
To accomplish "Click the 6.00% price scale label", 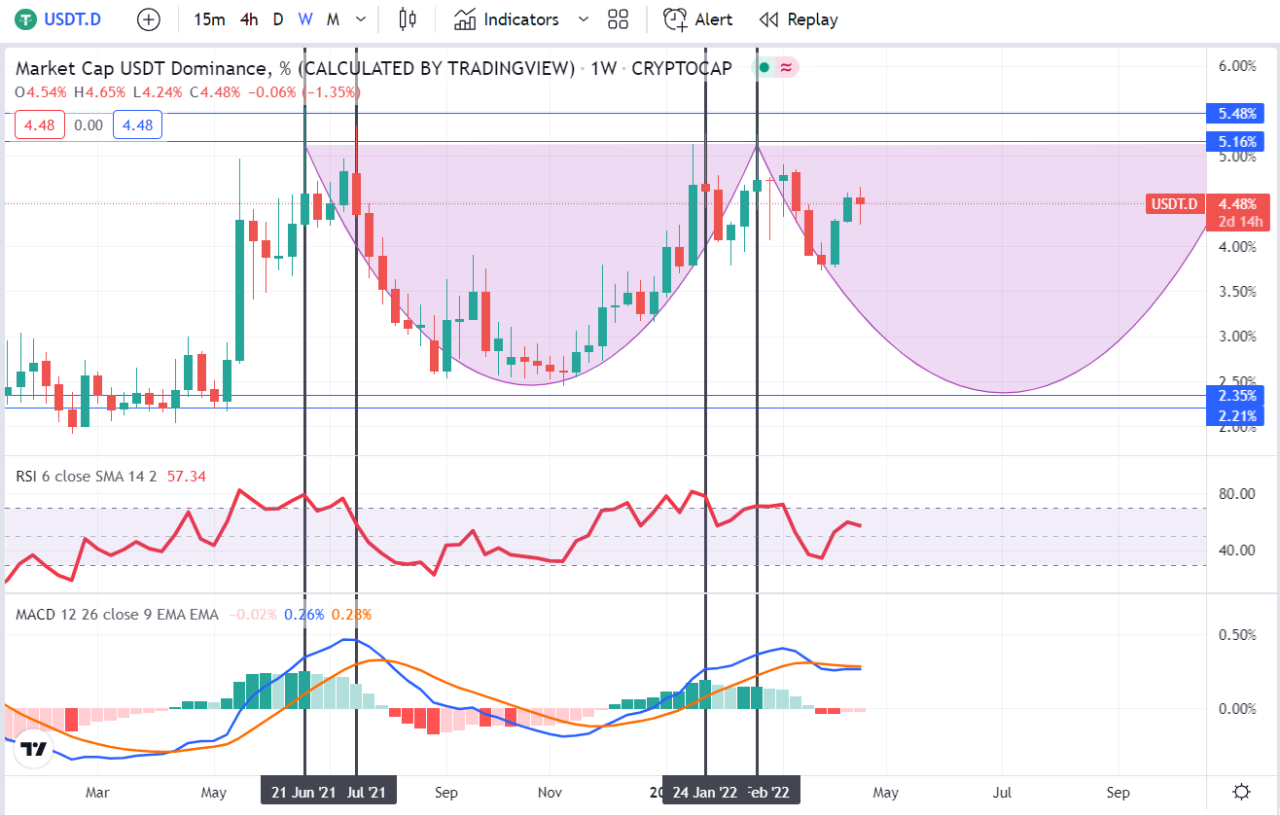I will tap(1237, 66).
